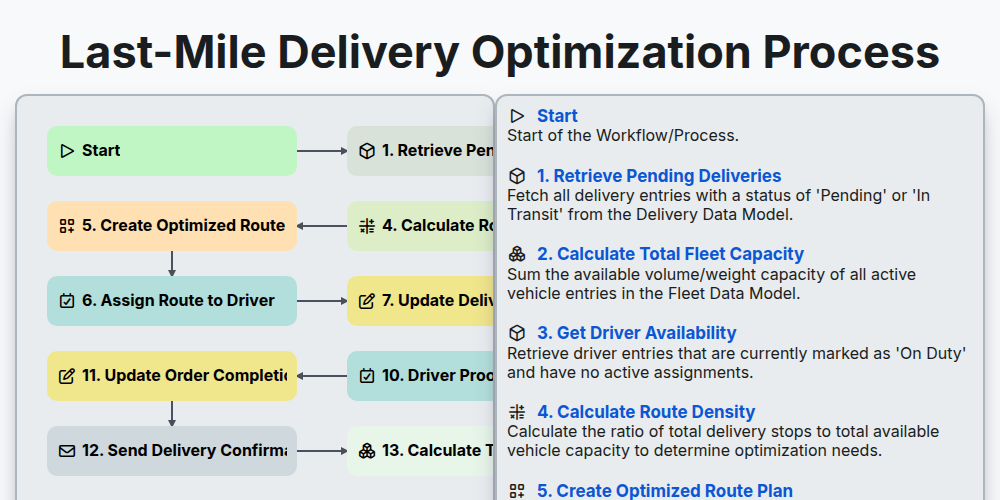Click the cube icon beside Retrieve Pending Deliveries heading
The width and height of the screenshot is (1000, 500).
pyautogui.click(x=517, y=176)
